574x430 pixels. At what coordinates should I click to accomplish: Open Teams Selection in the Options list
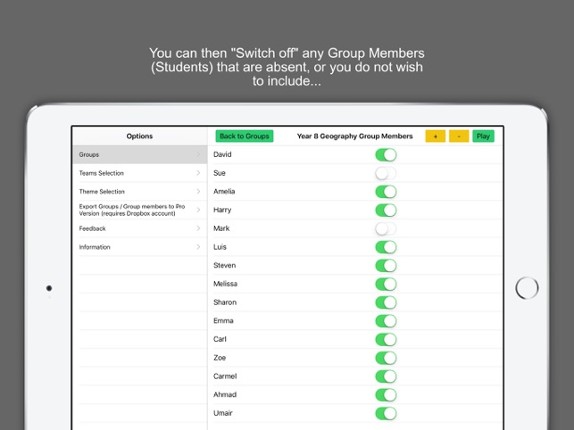pyautogui.click(x=140, y=173)
